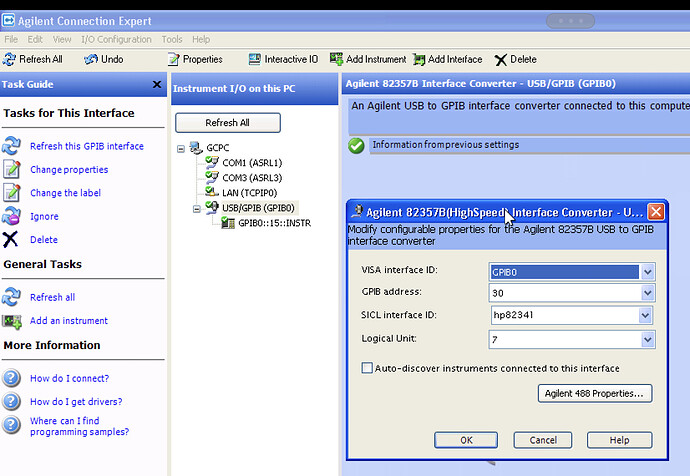The image size is (690, 476).
Task: Click the Add Interface toolbar icon
Action: [x=419, y=59]
